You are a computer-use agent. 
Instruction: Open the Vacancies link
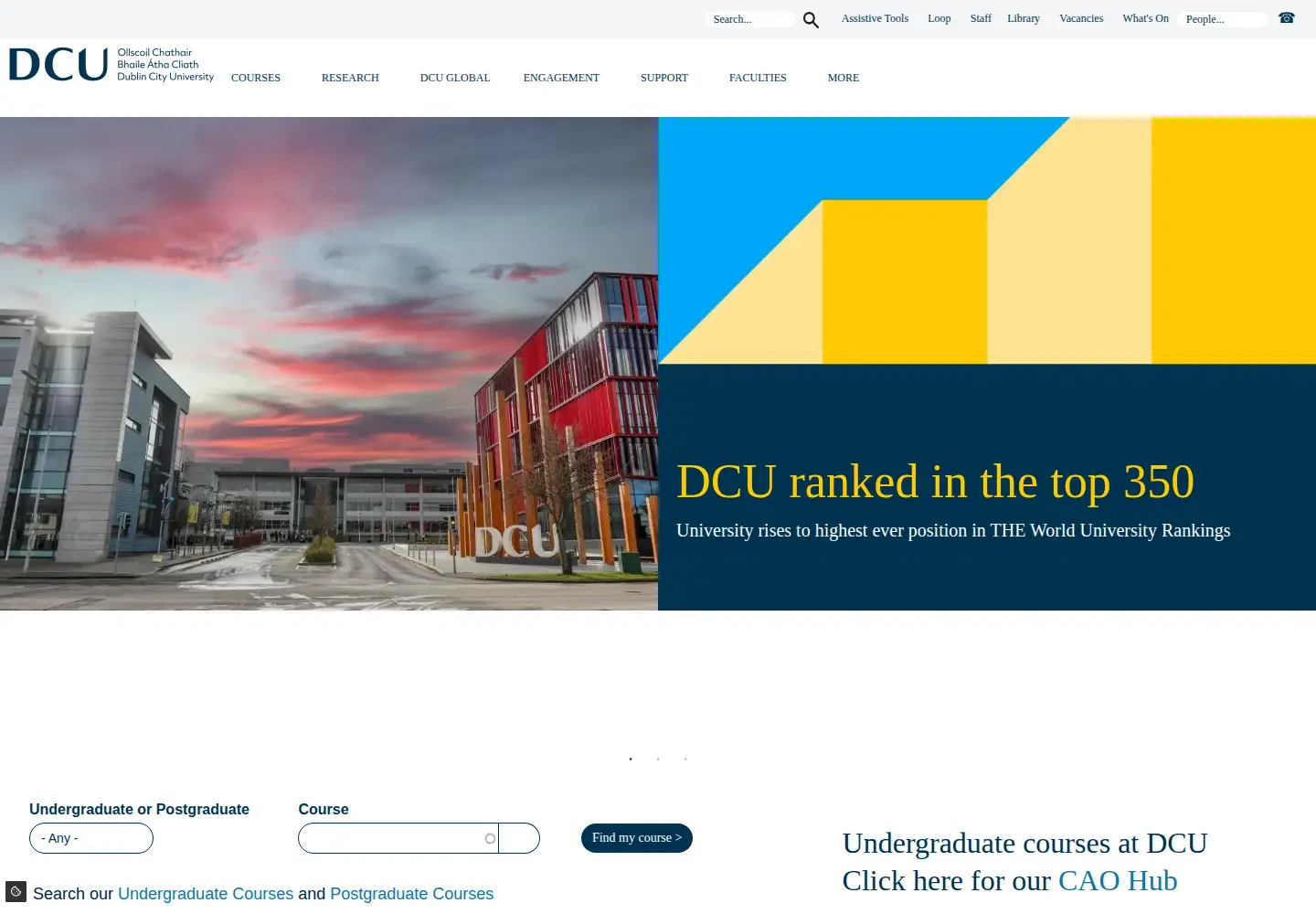[1081, 18]
